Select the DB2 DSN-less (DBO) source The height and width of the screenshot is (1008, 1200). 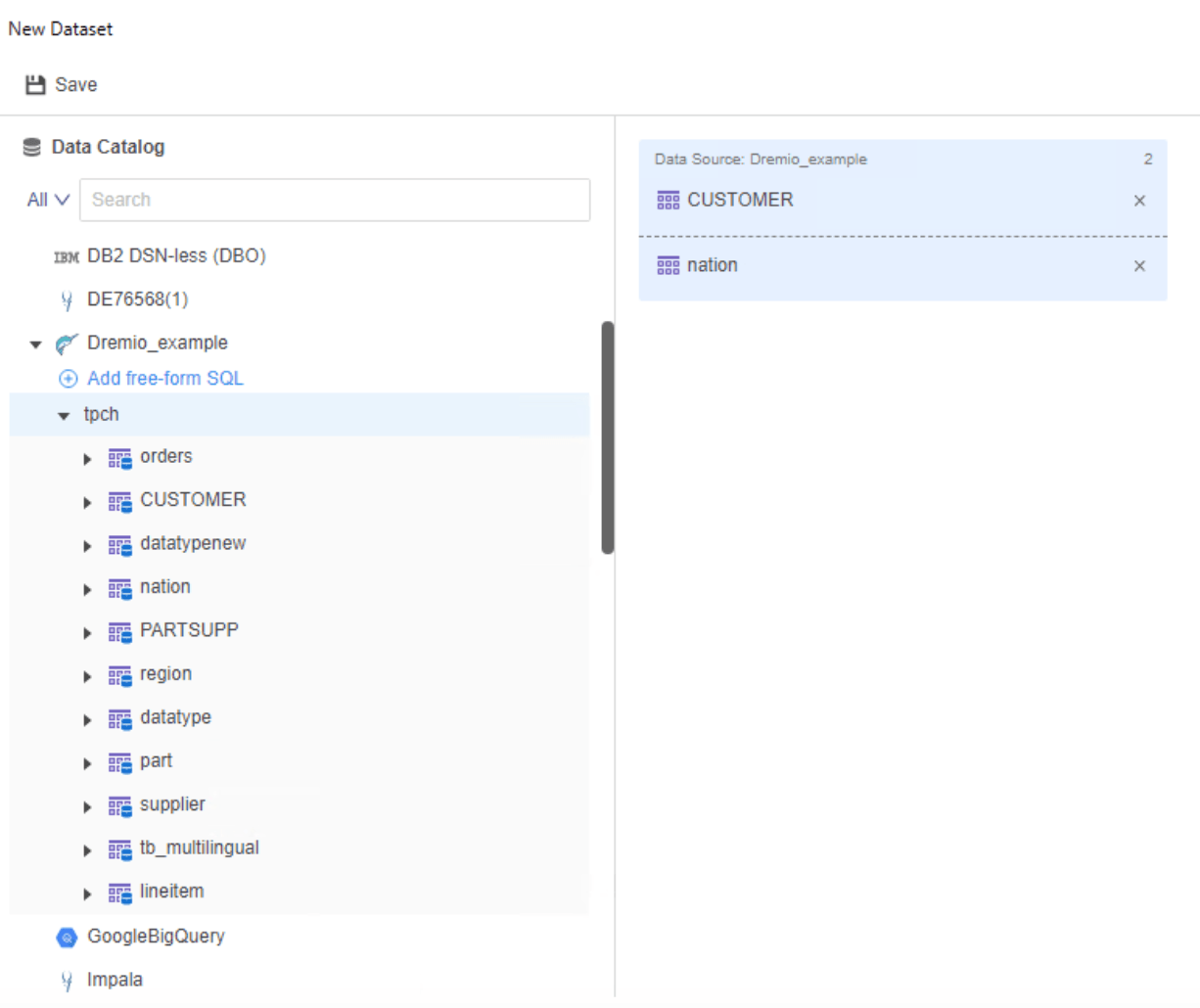click(176, 256)
